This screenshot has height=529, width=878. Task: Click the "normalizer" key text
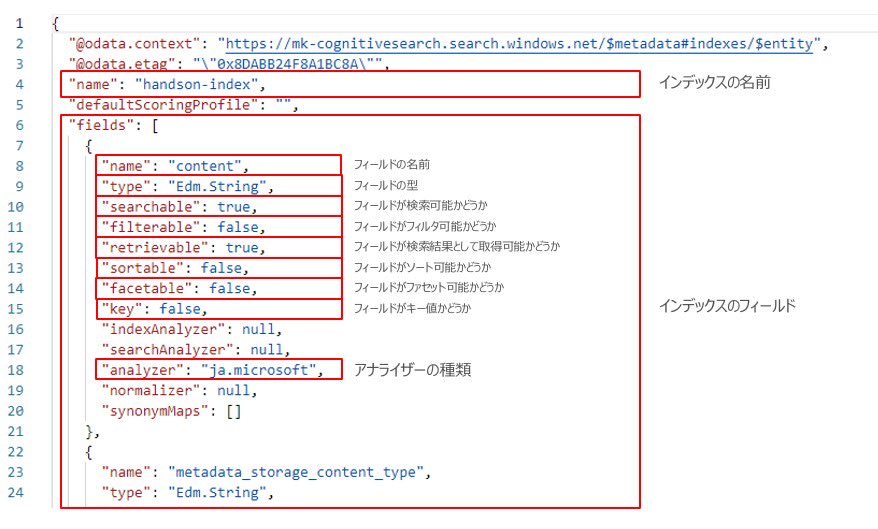[151, 391]
